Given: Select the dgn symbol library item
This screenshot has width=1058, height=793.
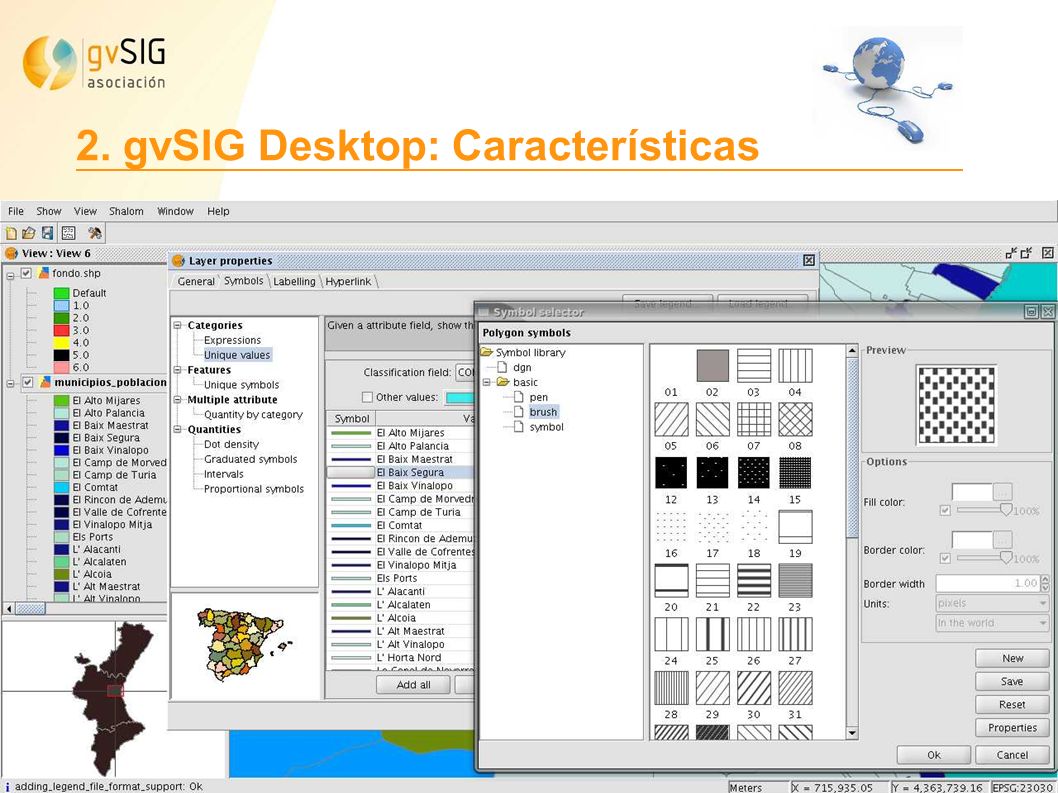Looking at the screenshot, I should tap(522, 367).
